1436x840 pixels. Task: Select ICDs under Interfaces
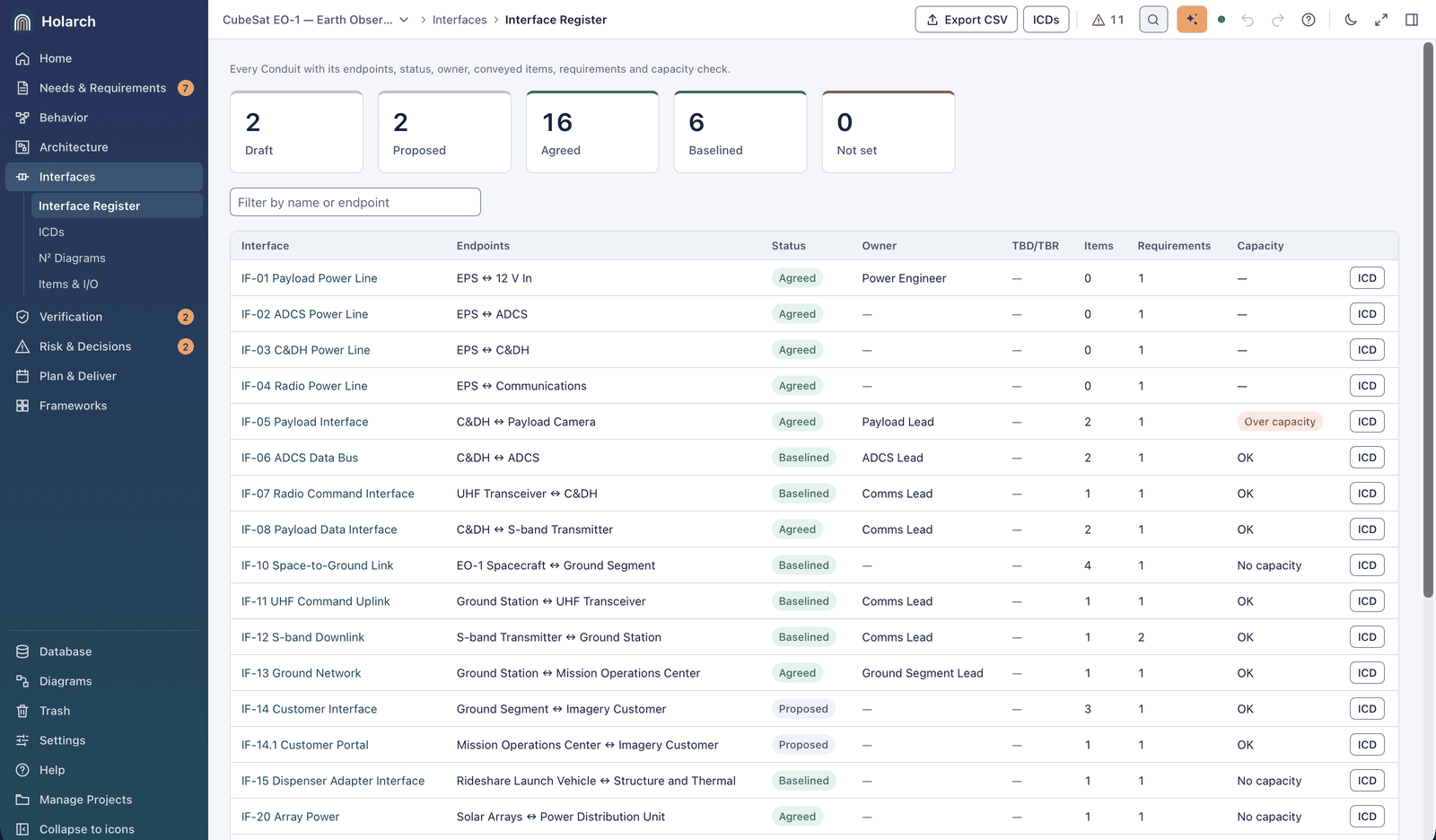click(x=117, y=232)
